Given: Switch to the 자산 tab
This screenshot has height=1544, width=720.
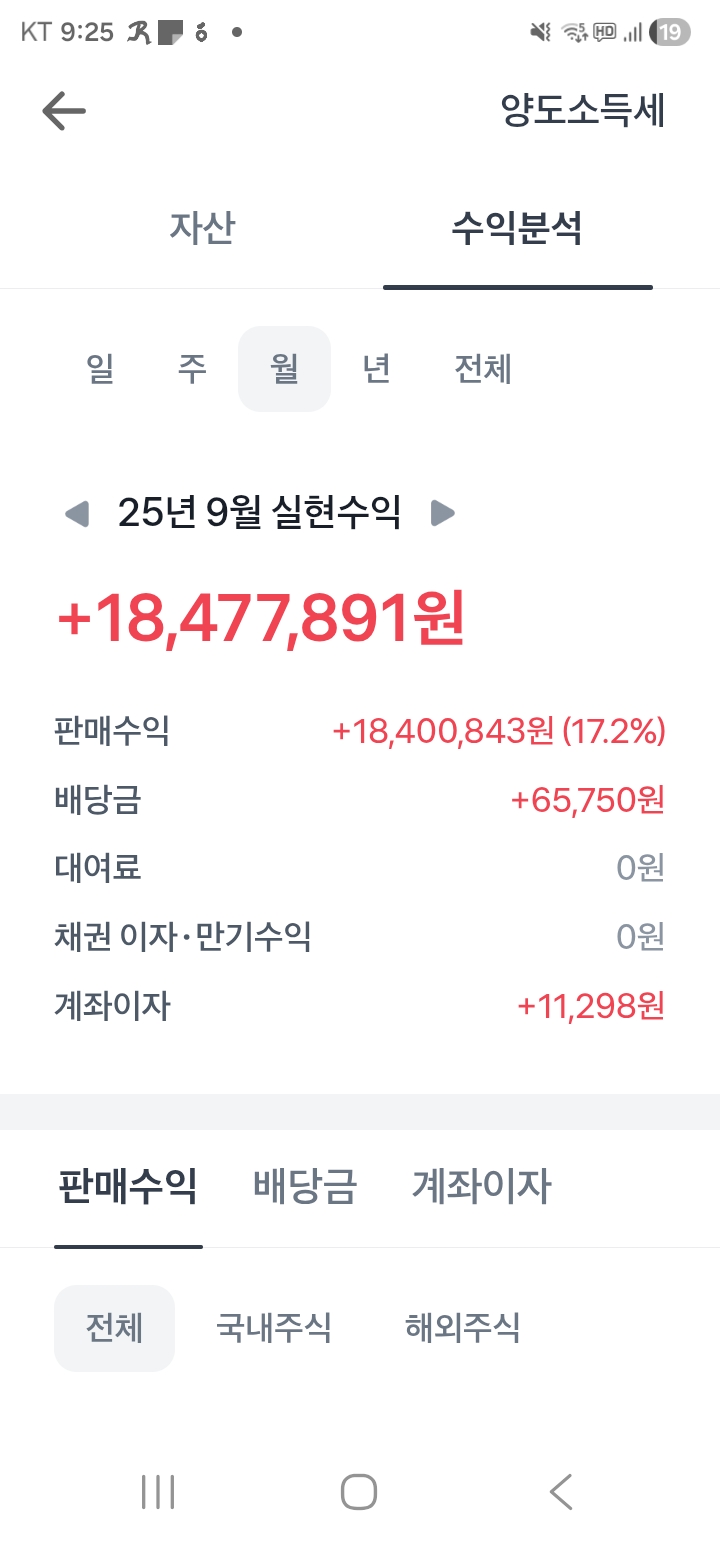Looking at the screenshot, I should (x=202, y=228).
